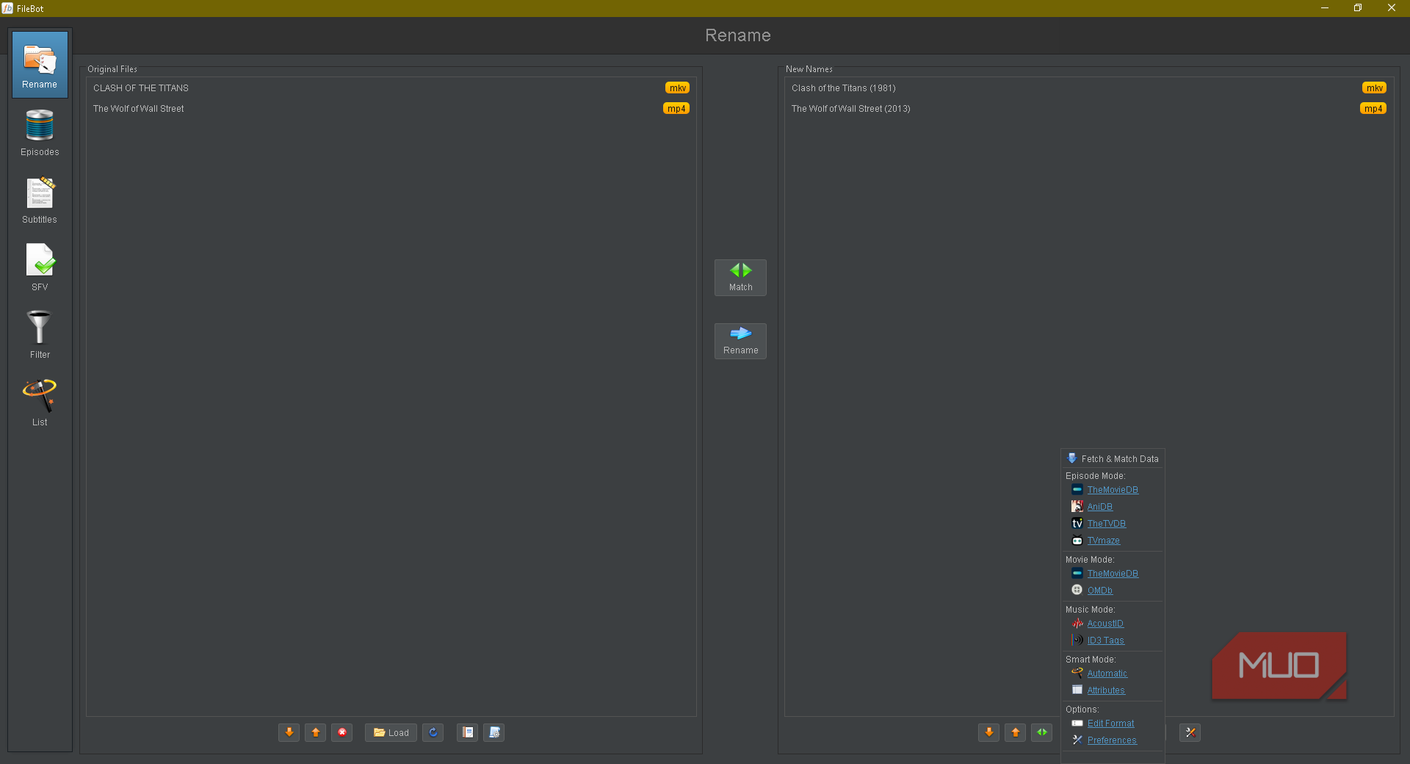Choose TheMovieDB under Movie Mode
The height and width of the screenshot is (764, 1410).
(1112, 574)
